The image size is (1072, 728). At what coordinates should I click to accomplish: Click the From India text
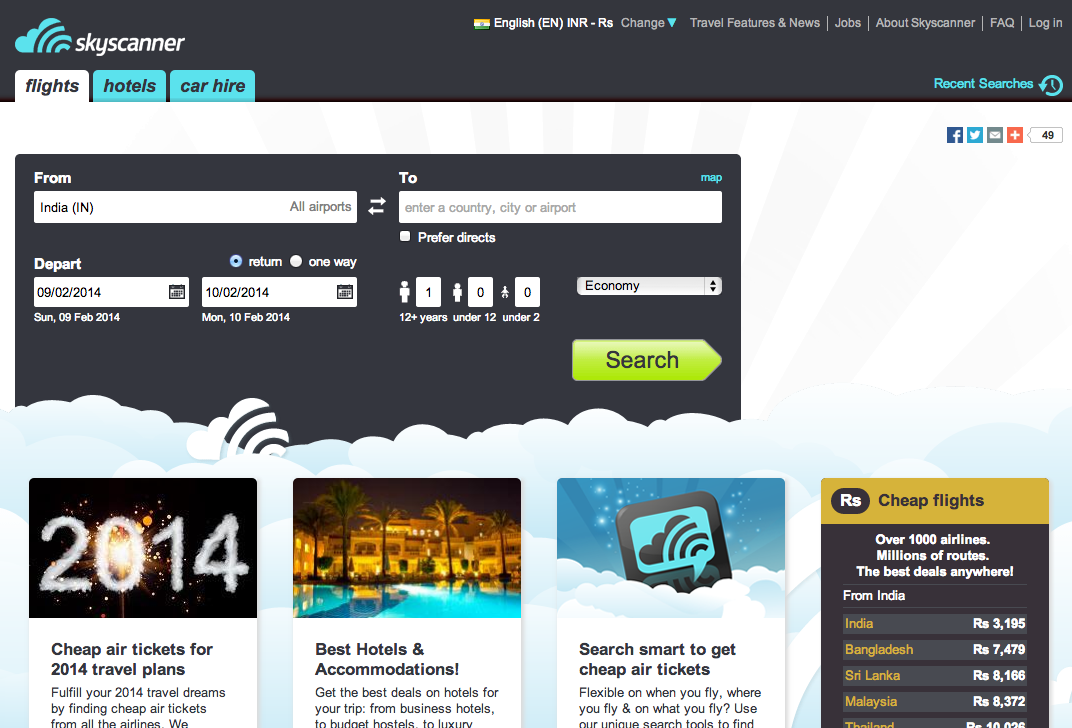tap(874, 595)
